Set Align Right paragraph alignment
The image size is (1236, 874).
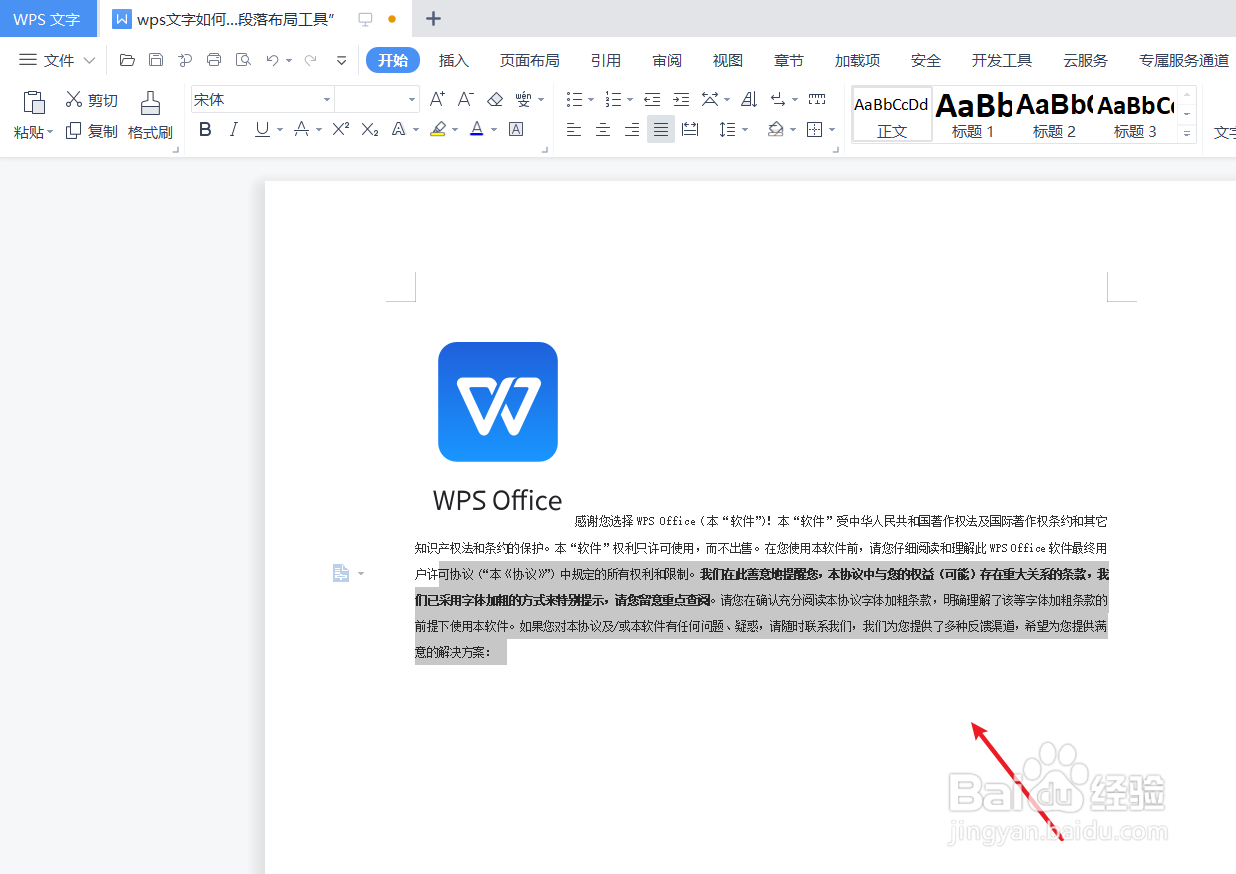click(x=632, y=129)
